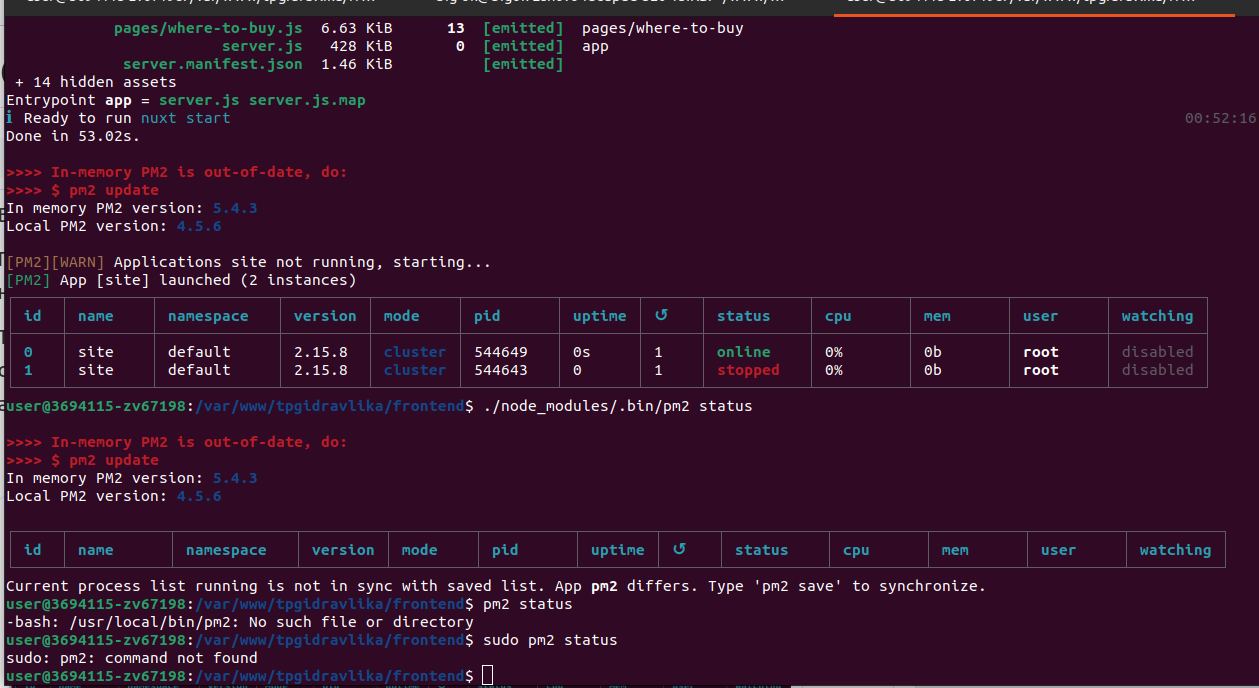Click the 00:52:16 timestamp on the right
Screen dimensions: 1259x688
pyautogui.click(x=1219, y=118)
